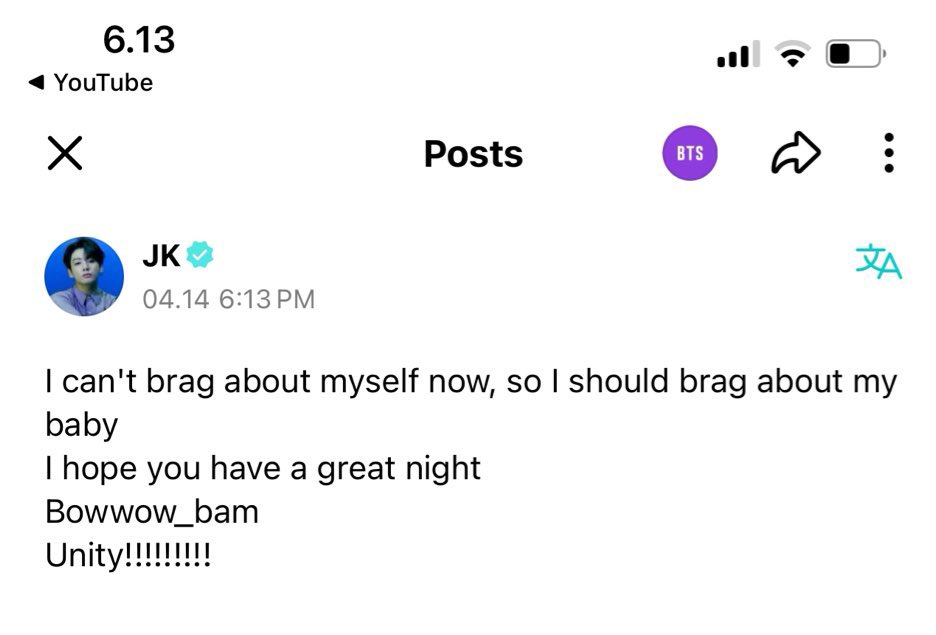Screen dimensions: 936x635
Task: Go back to YouTube via the back arrow
Action: click(x=36, y=82)
